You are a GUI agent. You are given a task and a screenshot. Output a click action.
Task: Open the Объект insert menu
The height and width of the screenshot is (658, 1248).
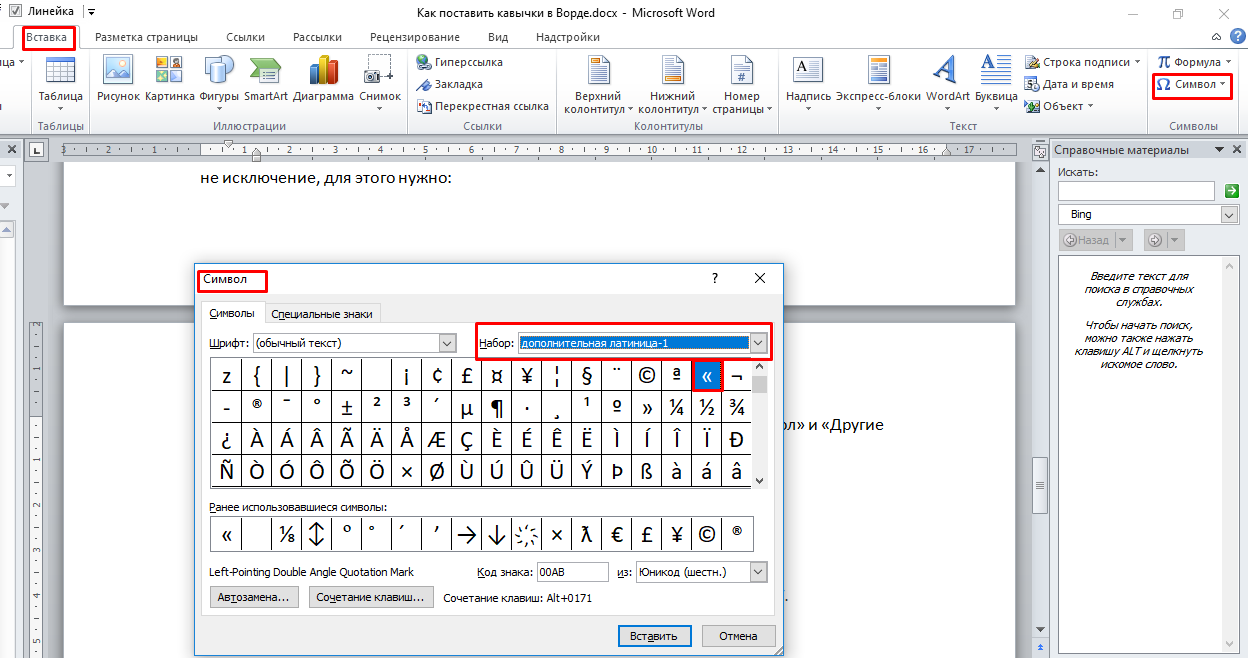coord(1060,106)
